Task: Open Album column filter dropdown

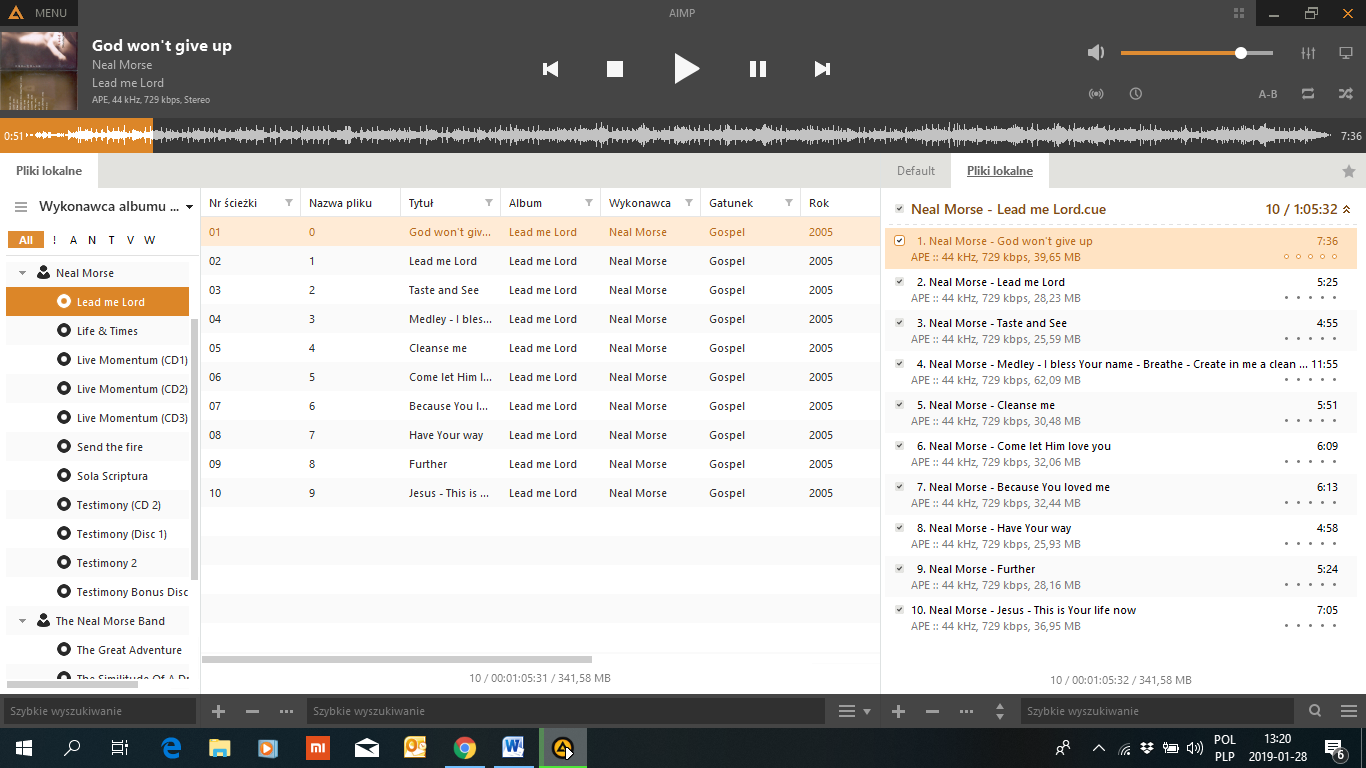Action: point(589,203)
